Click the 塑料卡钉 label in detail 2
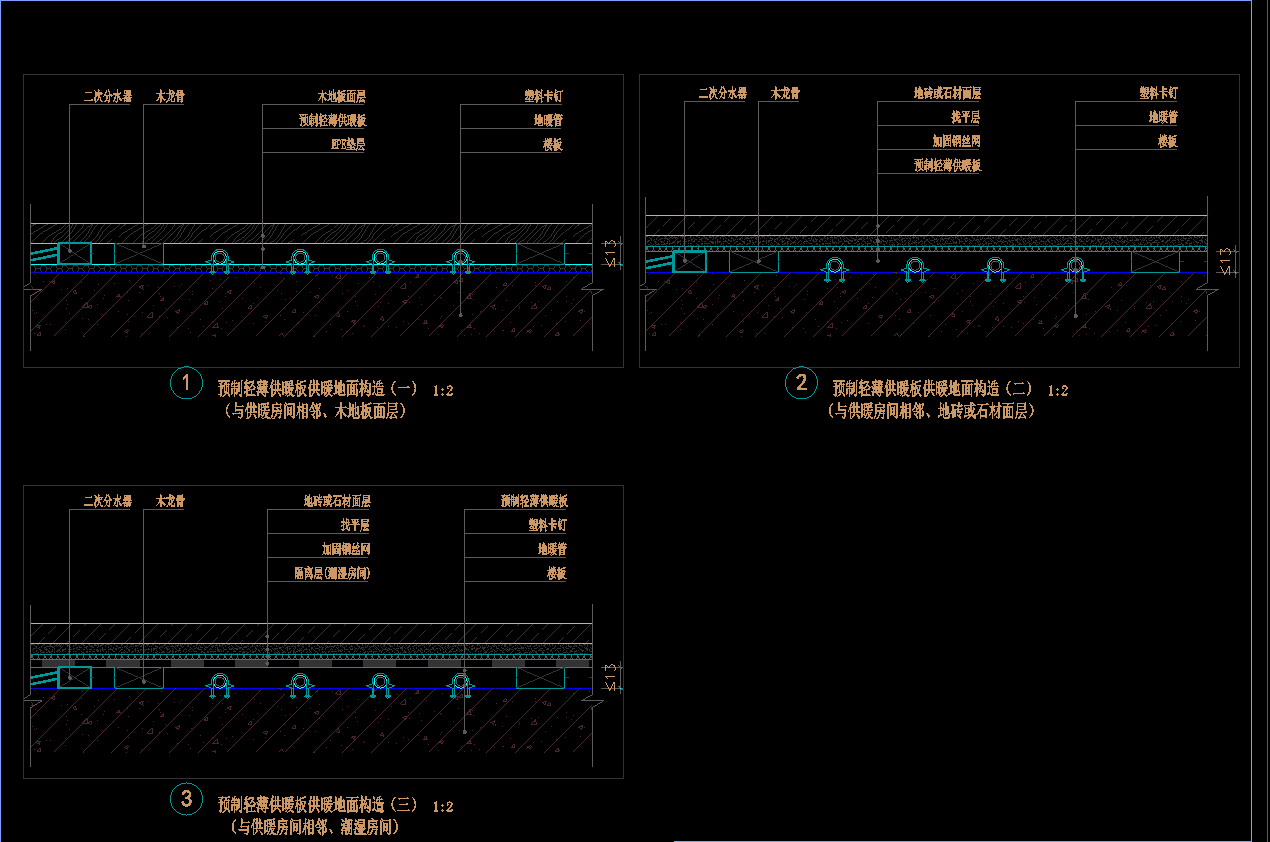1270x842 pixels. pos(1157,93)
